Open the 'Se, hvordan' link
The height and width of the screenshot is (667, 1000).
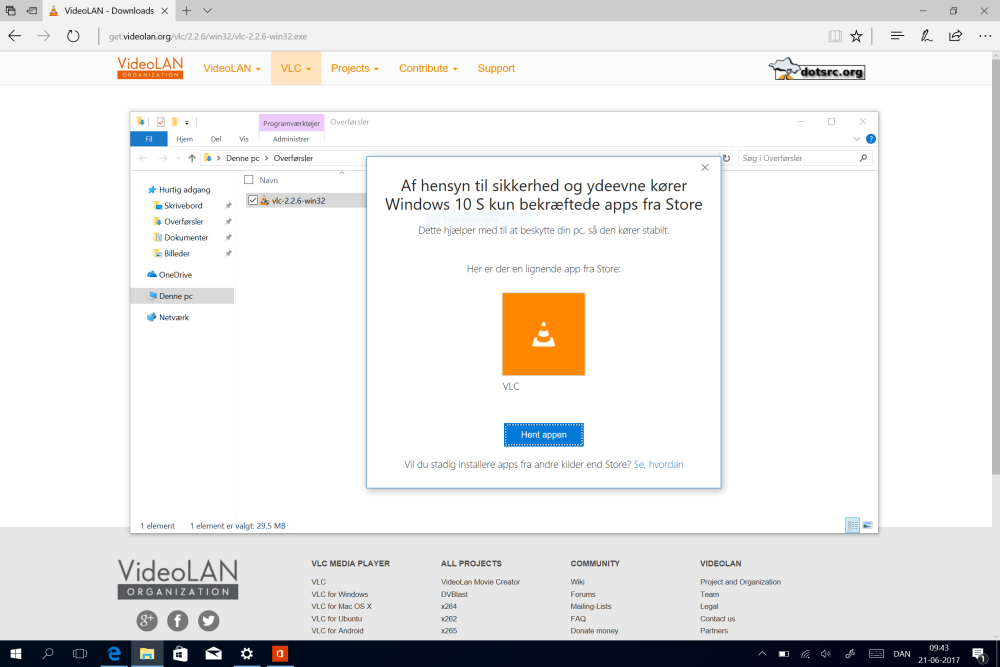658,465
